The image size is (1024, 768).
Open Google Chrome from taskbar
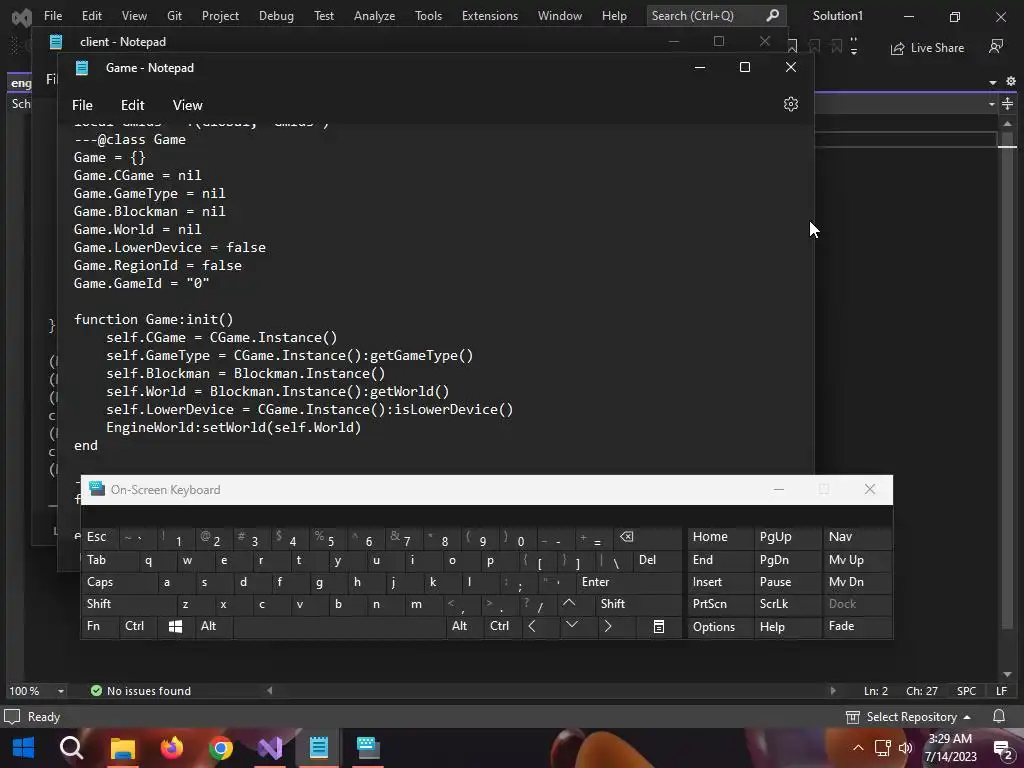click(221, 748)
